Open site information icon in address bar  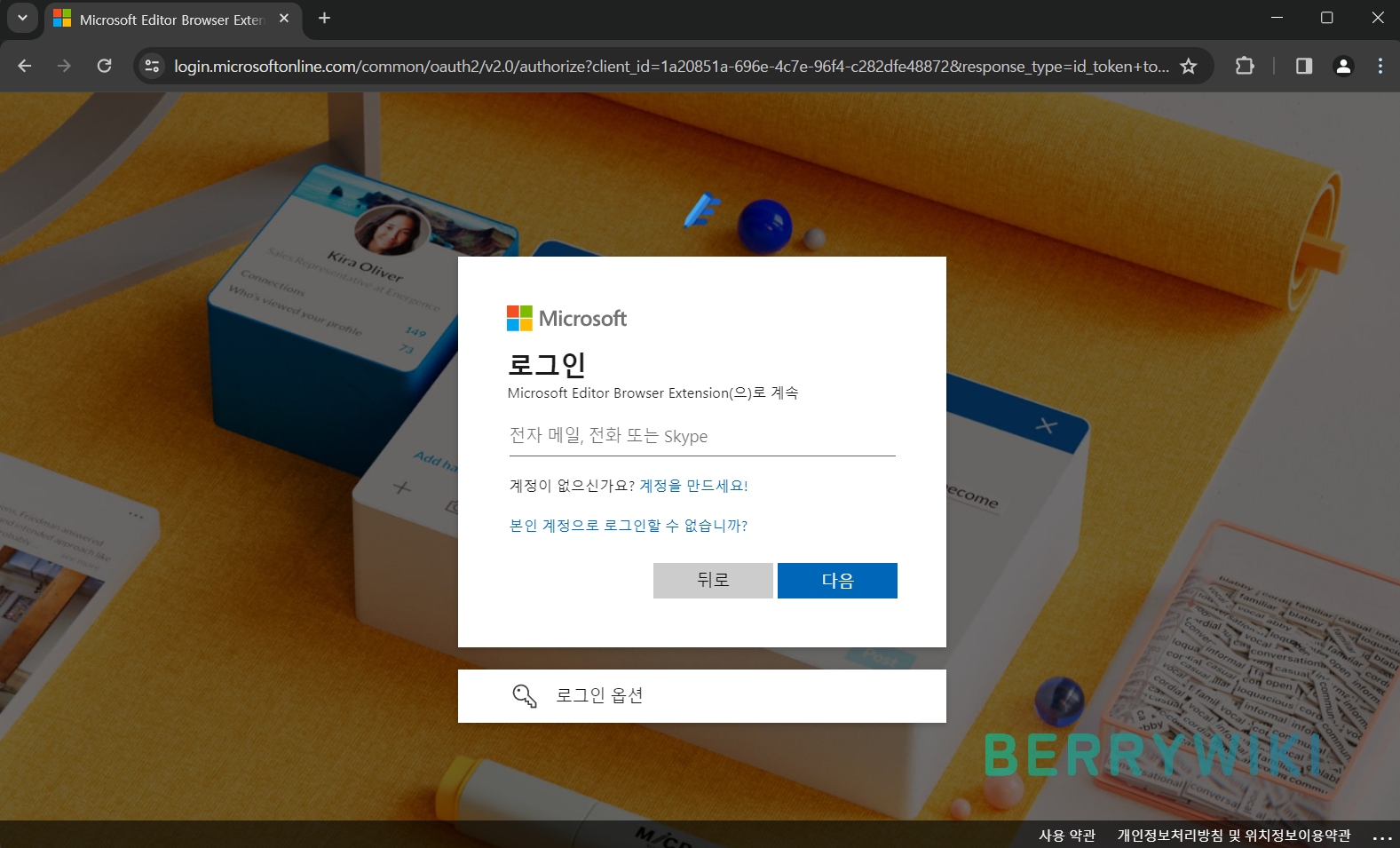point(153,66)
